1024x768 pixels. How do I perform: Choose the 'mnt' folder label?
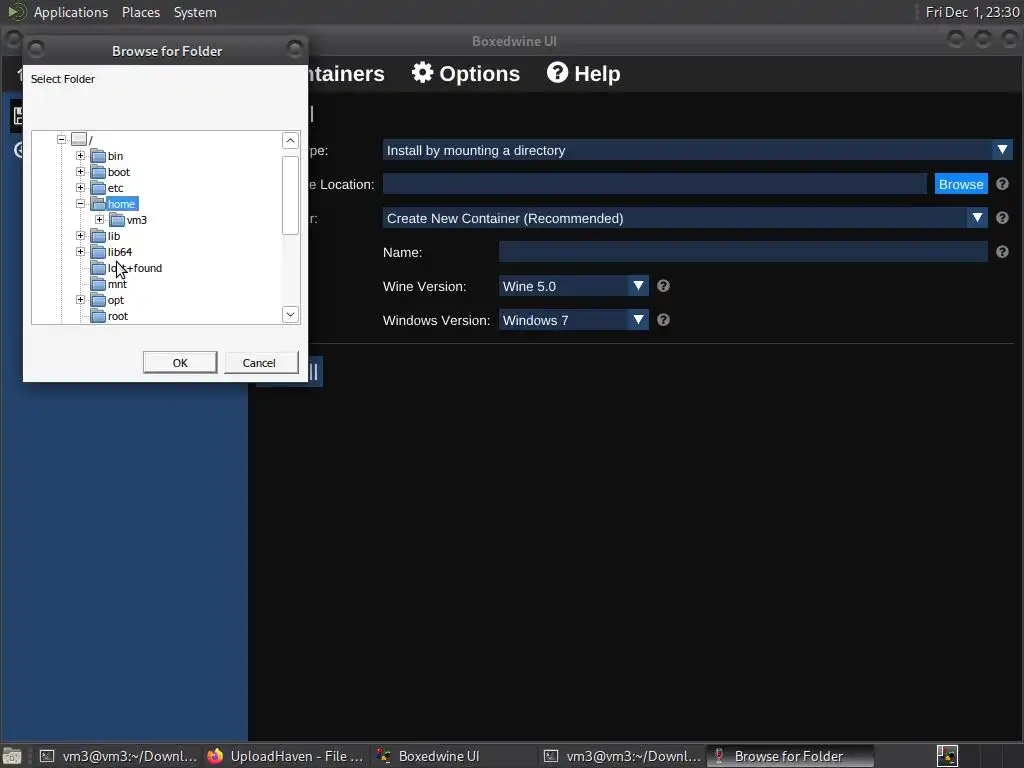pyautogui.click(x=117, y=284)
